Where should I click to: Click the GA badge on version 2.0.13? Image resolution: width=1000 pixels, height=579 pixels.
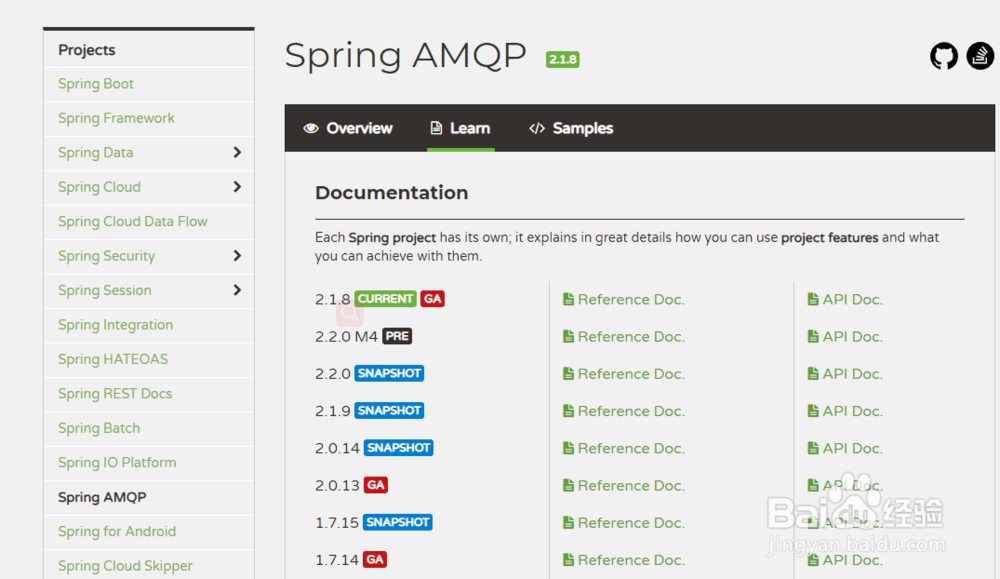tap(376, 485)
